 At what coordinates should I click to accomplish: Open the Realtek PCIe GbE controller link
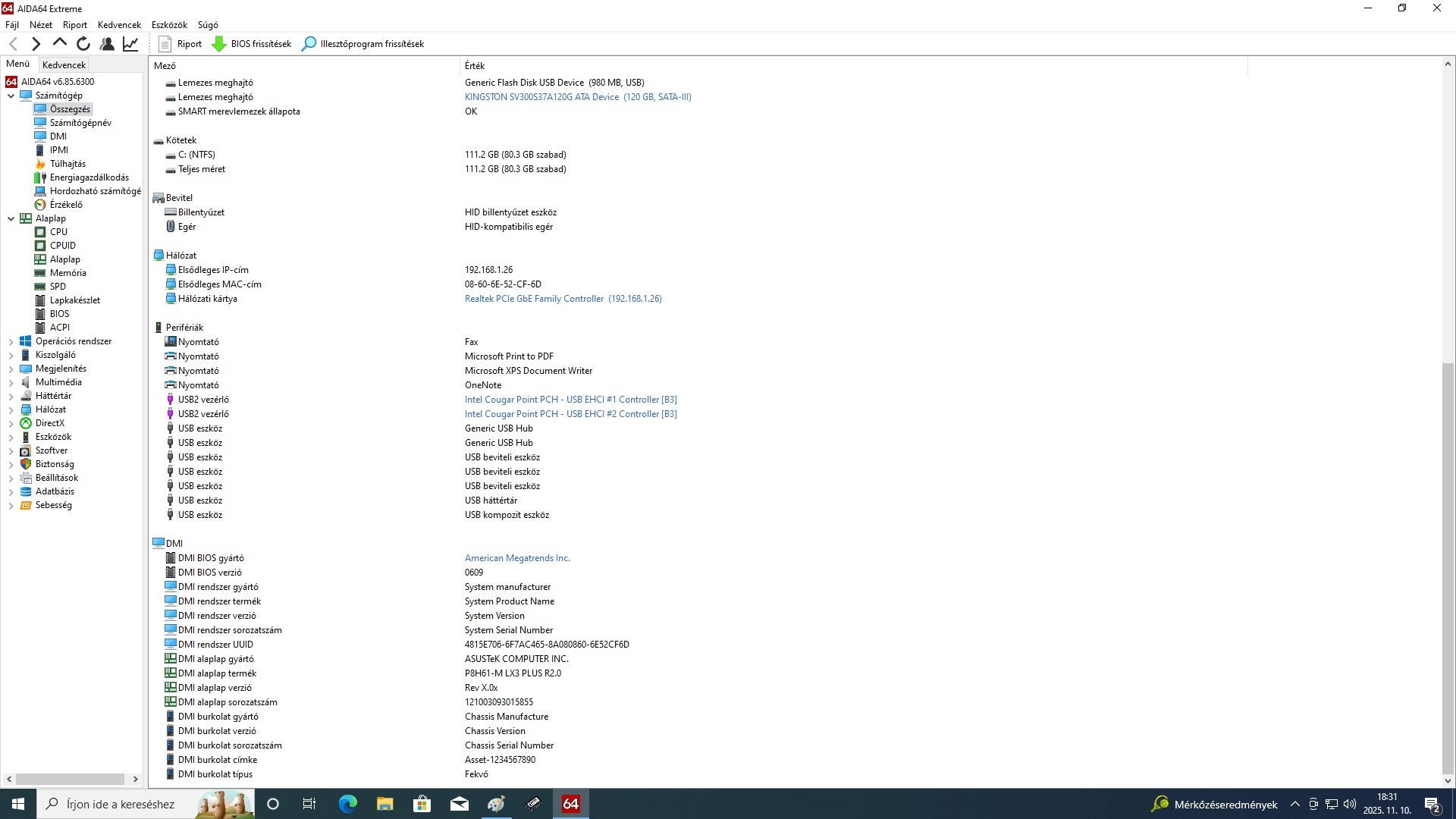coord(563,299)
